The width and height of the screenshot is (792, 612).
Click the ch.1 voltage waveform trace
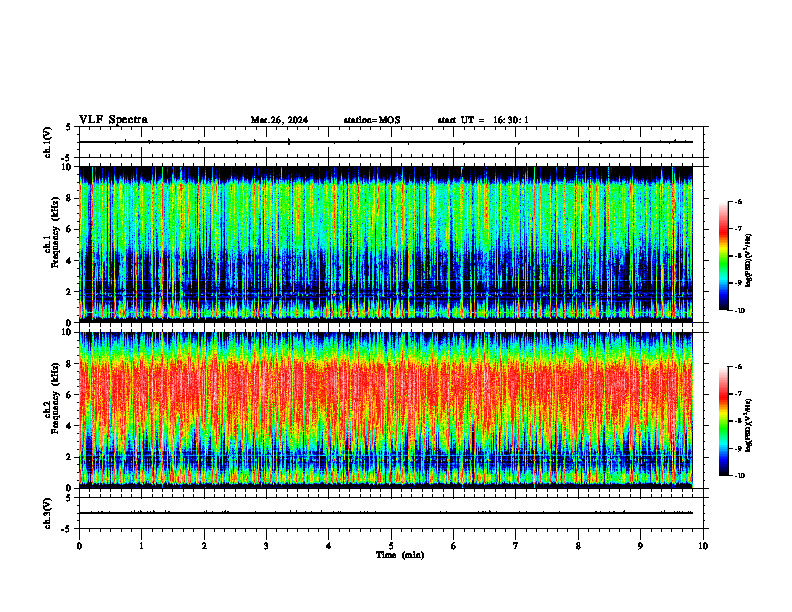386,142
